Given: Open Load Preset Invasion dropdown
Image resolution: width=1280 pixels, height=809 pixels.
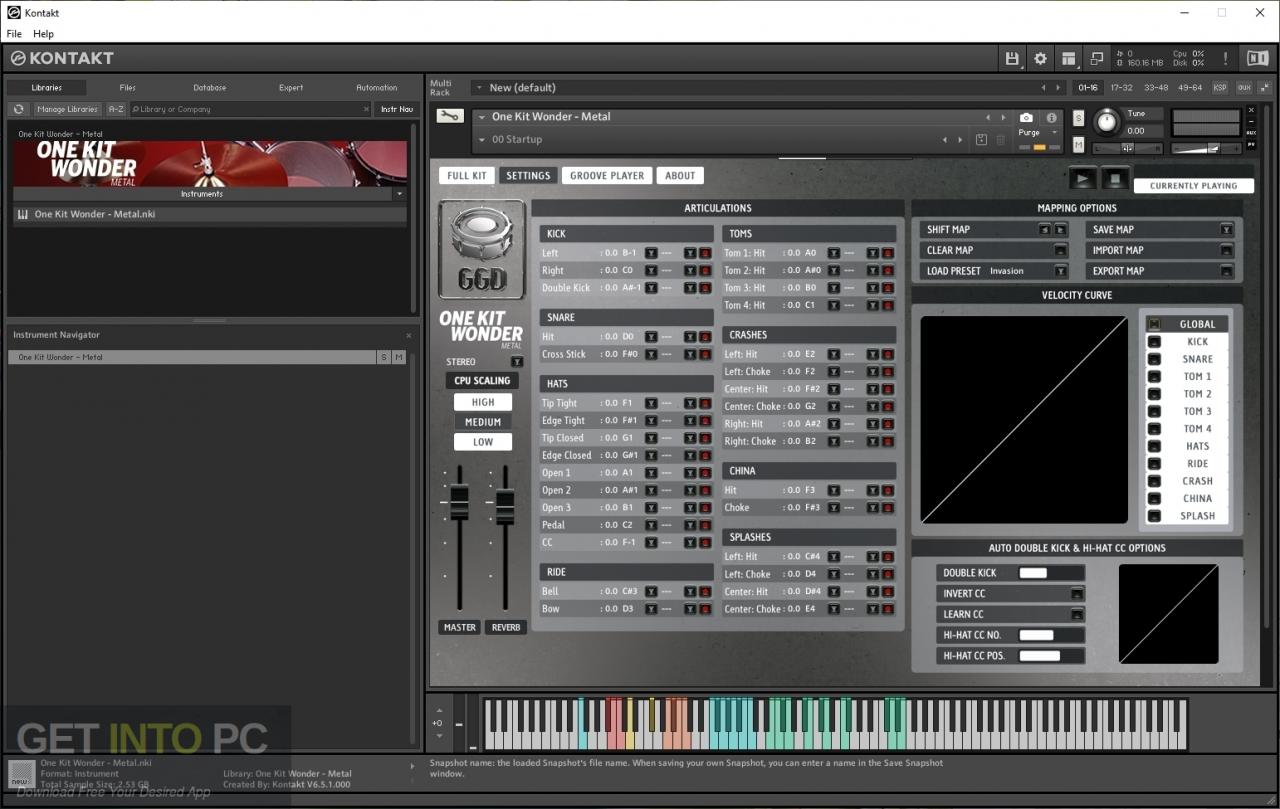Looking at the screenshot, I should click(1060, 271).
